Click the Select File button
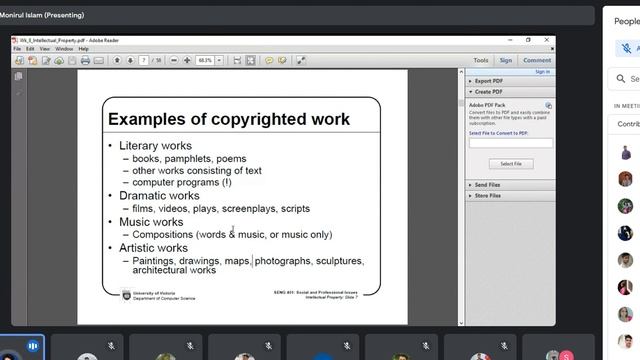Viewport: 640px width, 360px height. [x=511, y=164]
